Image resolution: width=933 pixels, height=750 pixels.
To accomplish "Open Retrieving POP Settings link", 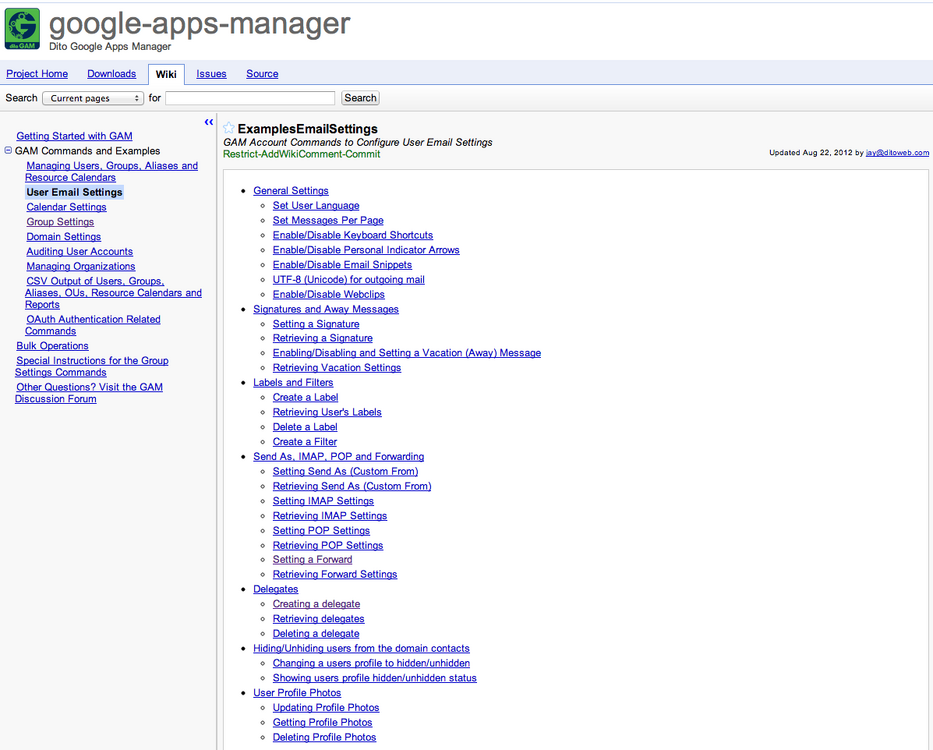I will point(328,546).
